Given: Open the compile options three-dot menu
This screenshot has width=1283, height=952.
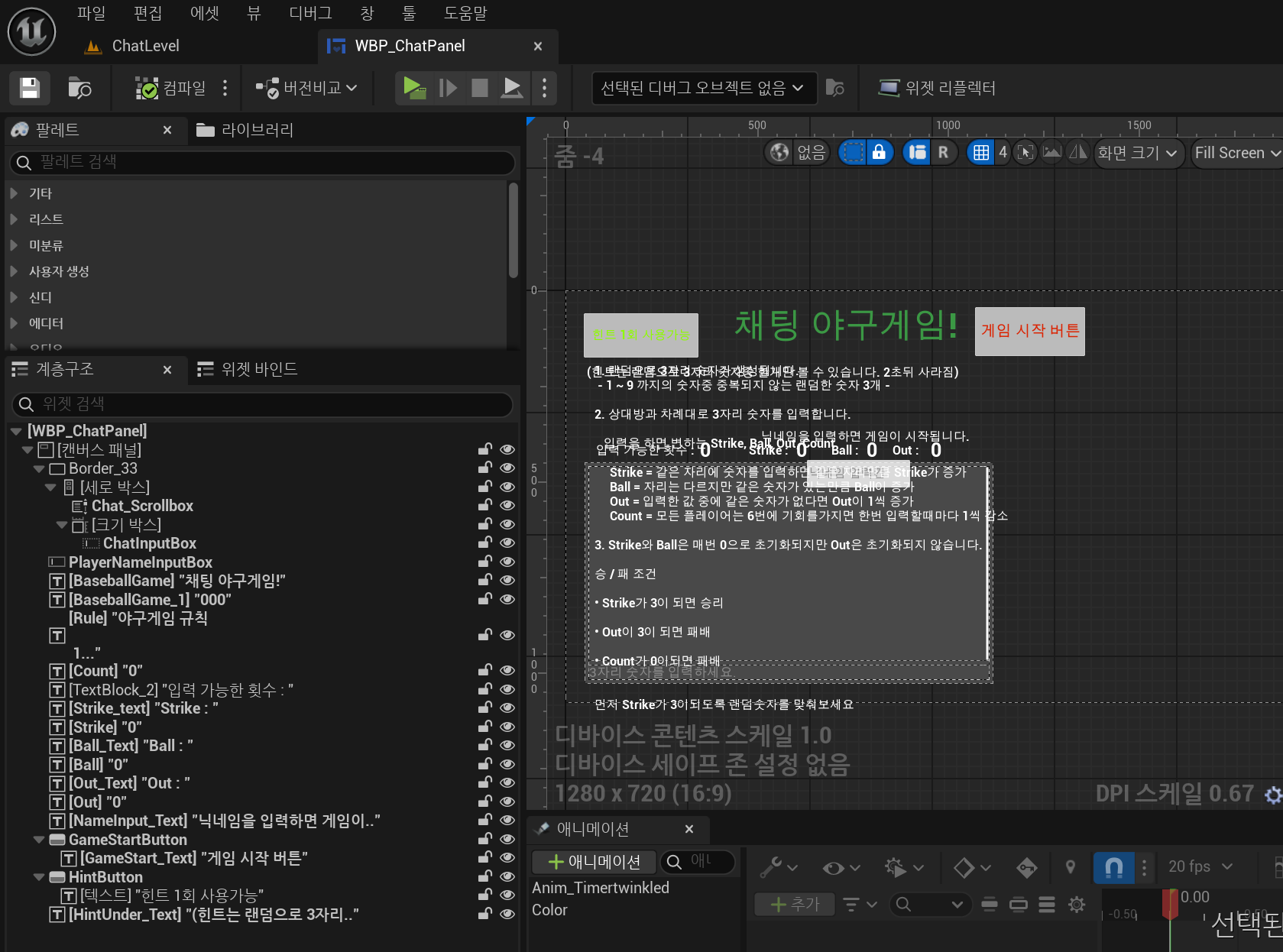Looking at the screenshot, I should pos(225,88).
